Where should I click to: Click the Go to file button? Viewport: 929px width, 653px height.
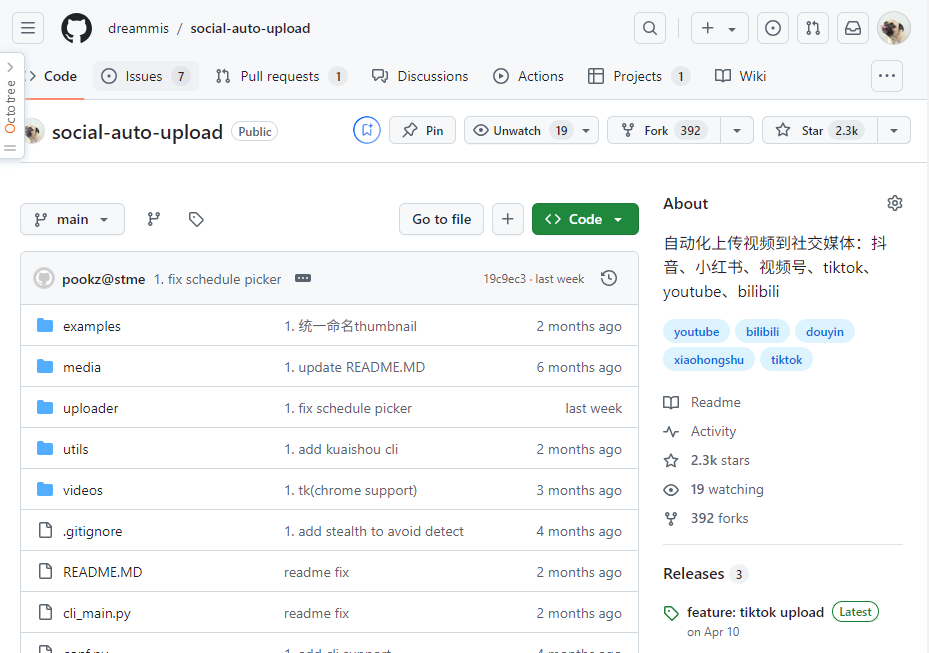(441, 219)
